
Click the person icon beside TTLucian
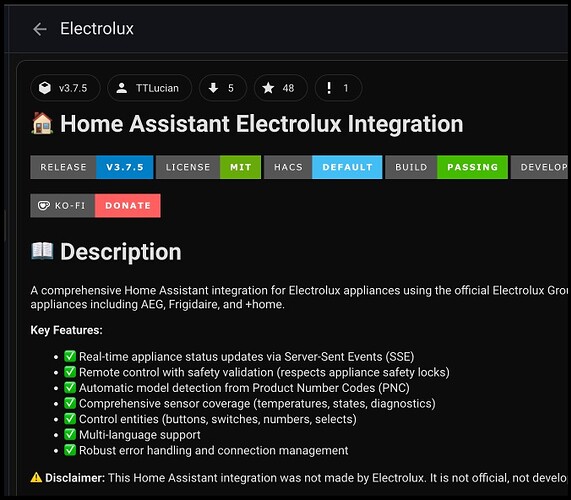tap(122, 88)
